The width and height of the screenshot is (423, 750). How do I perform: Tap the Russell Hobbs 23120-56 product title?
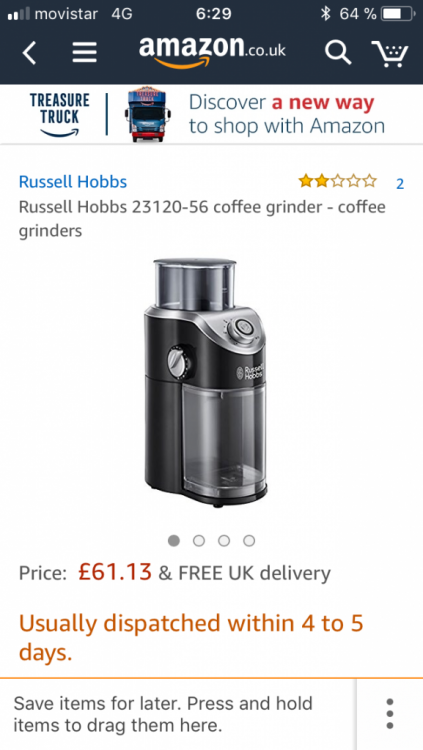(x=202, y=219)
